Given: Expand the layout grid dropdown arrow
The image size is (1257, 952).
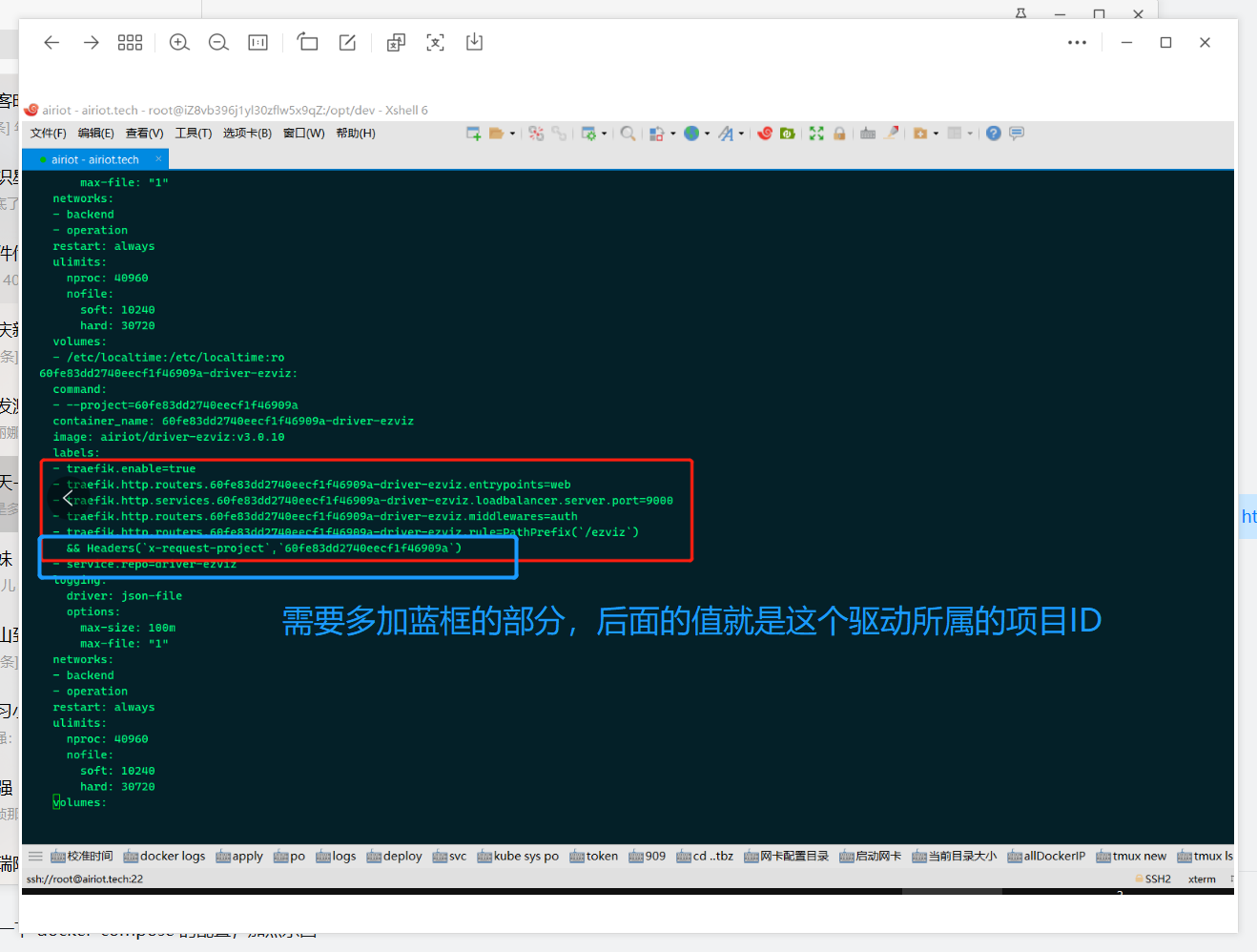Looking at the screenshot, I should coord(970,134).
